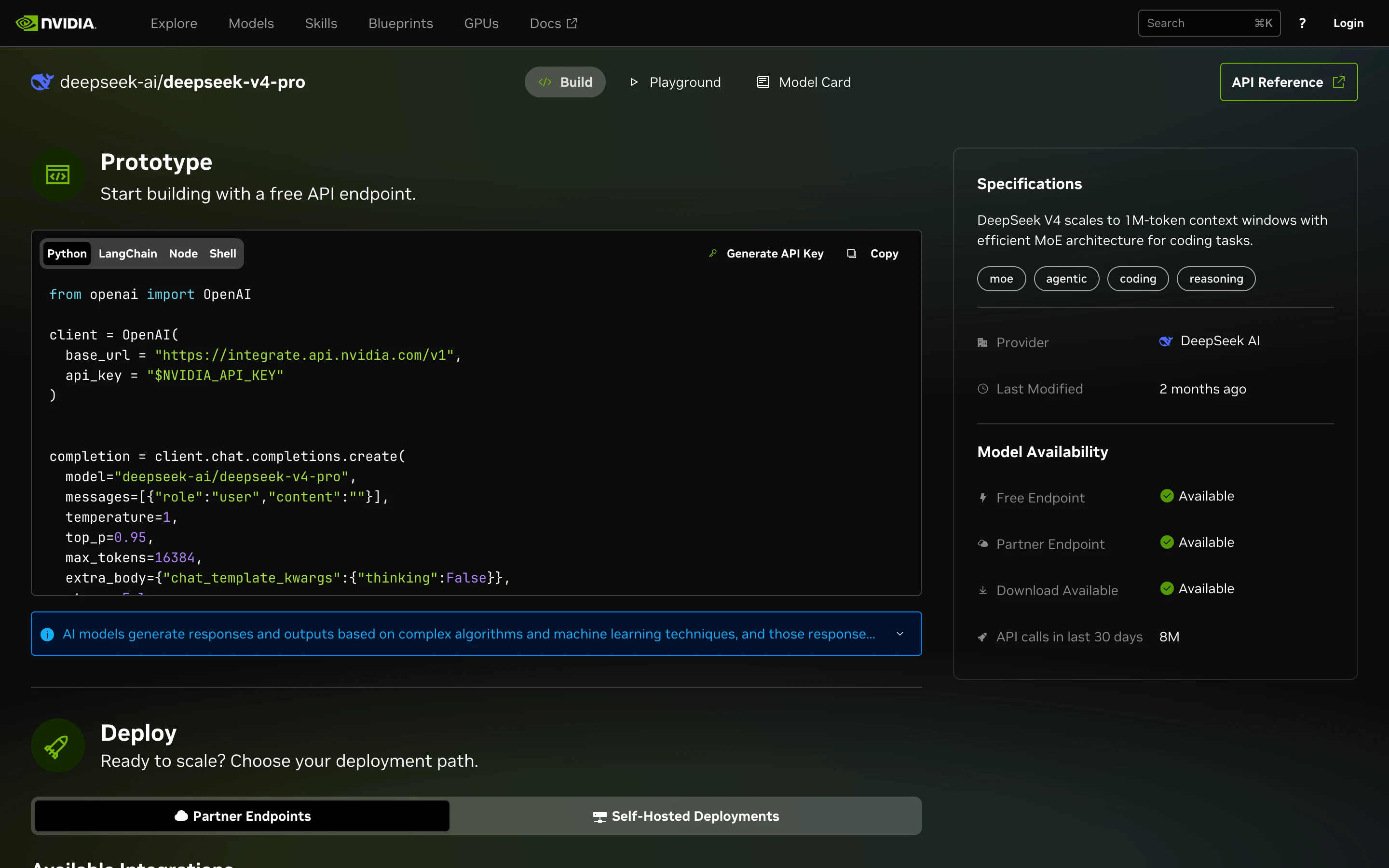Click the Partner Endpoint cloud icon
This screenshot has width=1389, height=868.
point(982,543)
